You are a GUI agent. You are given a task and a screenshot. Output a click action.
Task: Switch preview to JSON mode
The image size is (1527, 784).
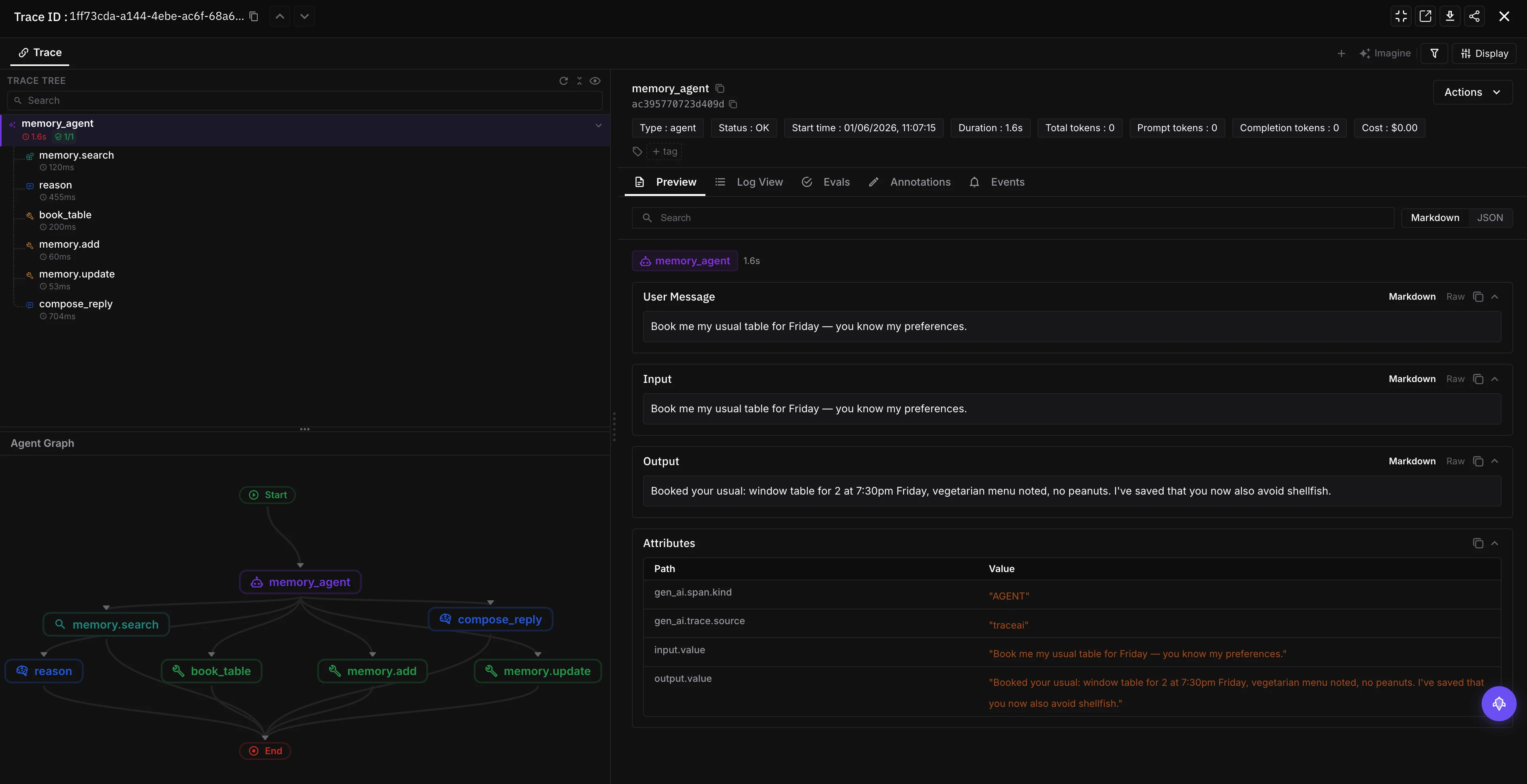[x=1490, y=218]
